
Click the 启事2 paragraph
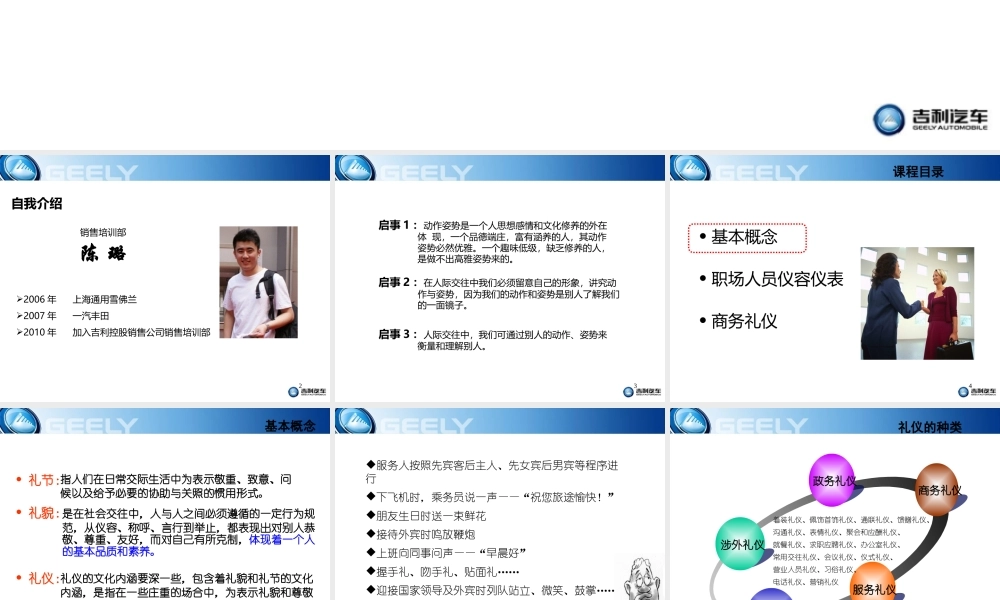499,293
